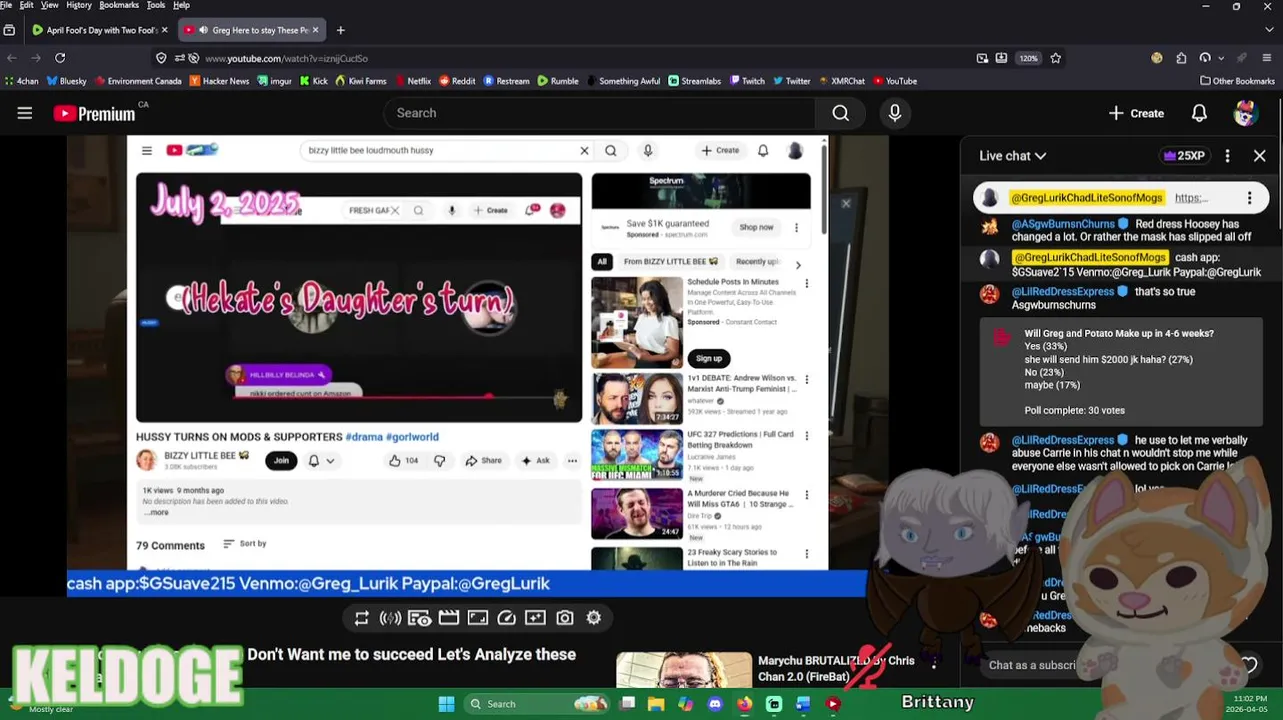Open menu for the Spectrum 'Shop now' ad
The width and height of the screenshot is (1283, 720).
pyautogui.click(x=796, y=228)
